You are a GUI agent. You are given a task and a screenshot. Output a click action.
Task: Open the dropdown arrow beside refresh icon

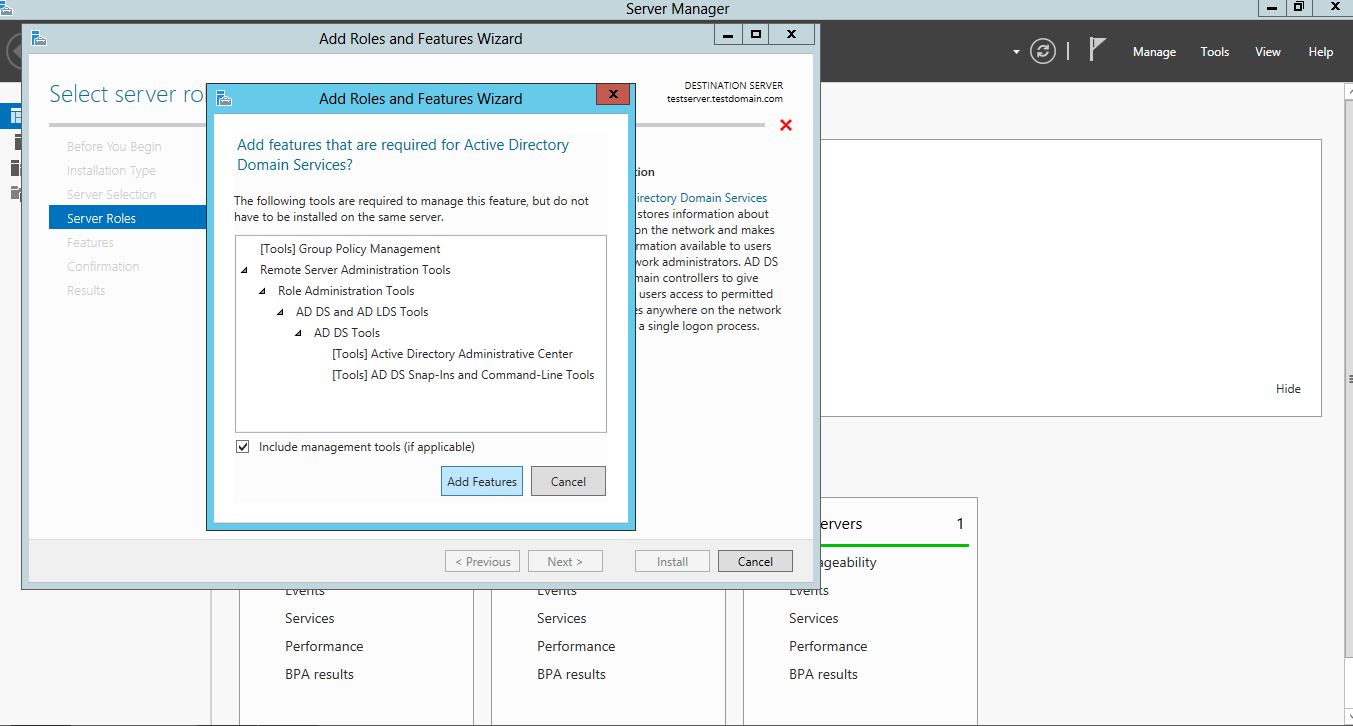pyautogui.click(x=1016, y=52)
